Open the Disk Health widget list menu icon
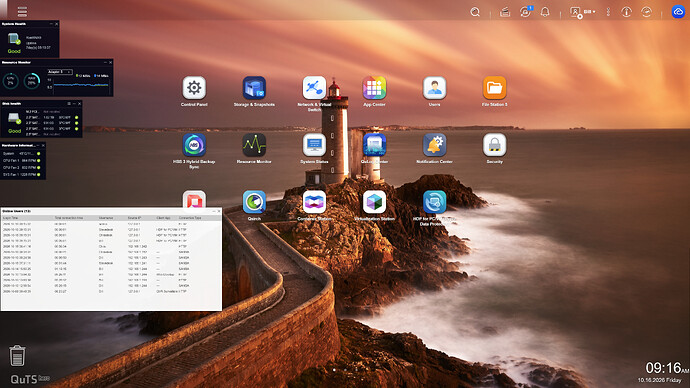Image resolution: width=690 pixels, height=388 pixels. point(69,104)
